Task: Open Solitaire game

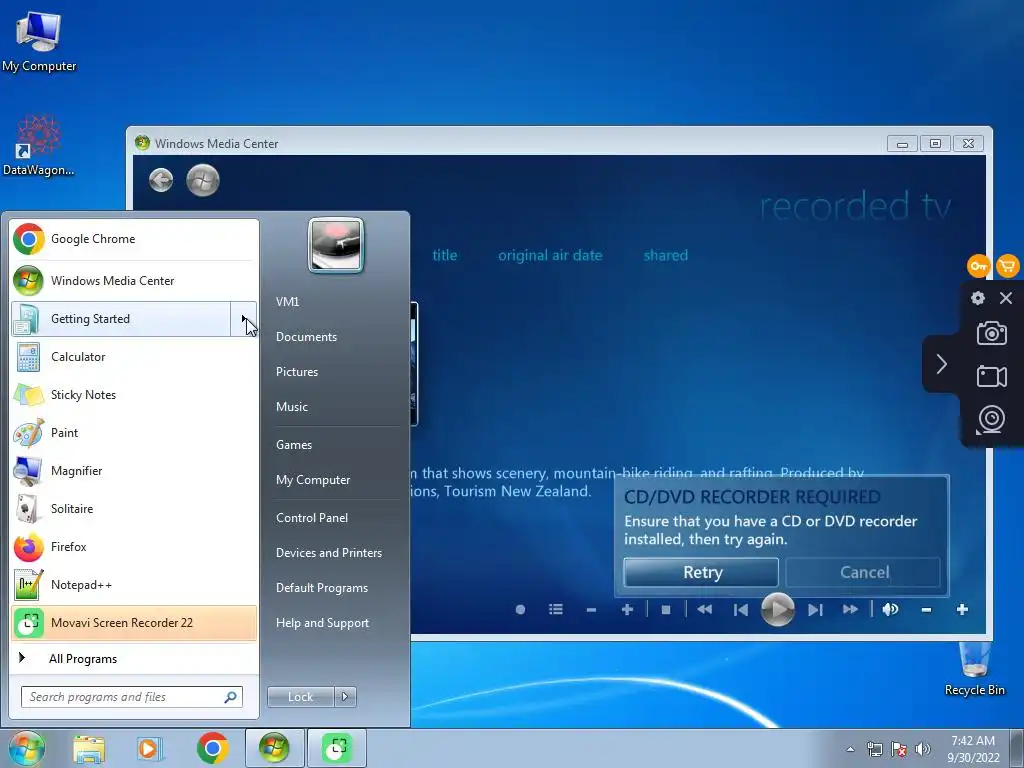Action: tap(134, 509)
